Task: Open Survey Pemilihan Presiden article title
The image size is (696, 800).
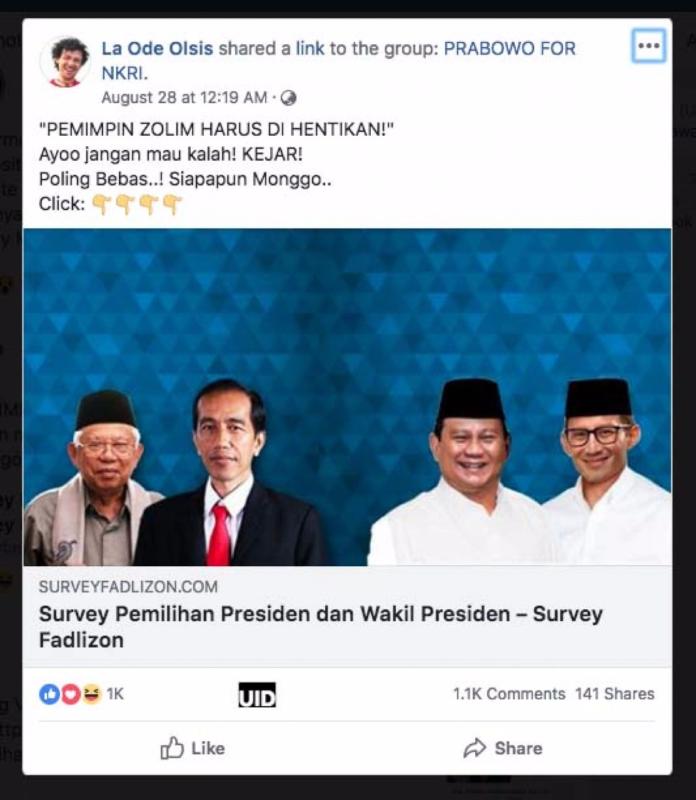Action: [320, 627]
